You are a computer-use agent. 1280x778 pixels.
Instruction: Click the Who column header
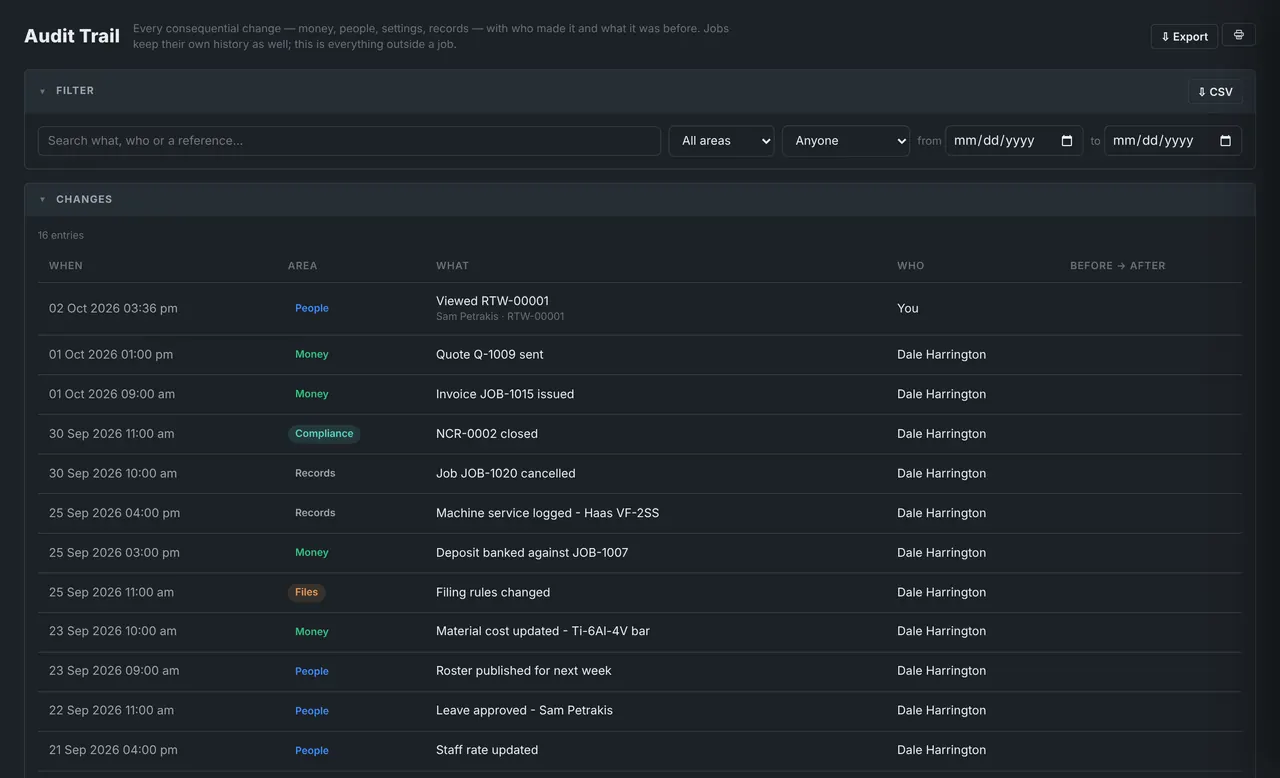(911, 266)
